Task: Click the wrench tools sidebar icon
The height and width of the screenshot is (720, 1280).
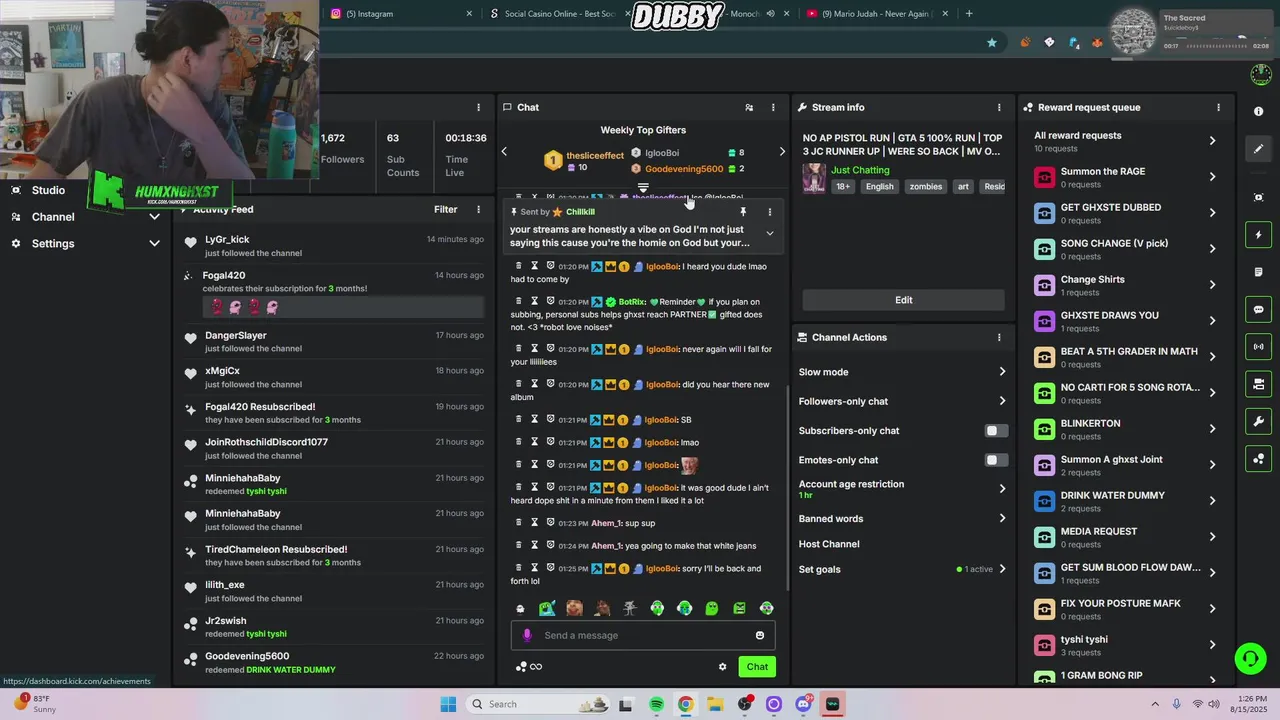Action: 1259,421
